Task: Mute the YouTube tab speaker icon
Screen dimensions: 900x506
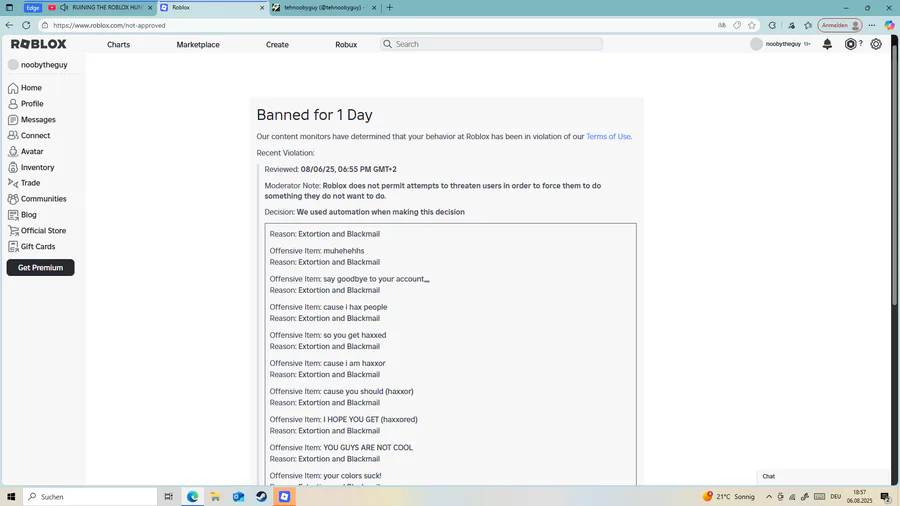Action: coord(64,7)
